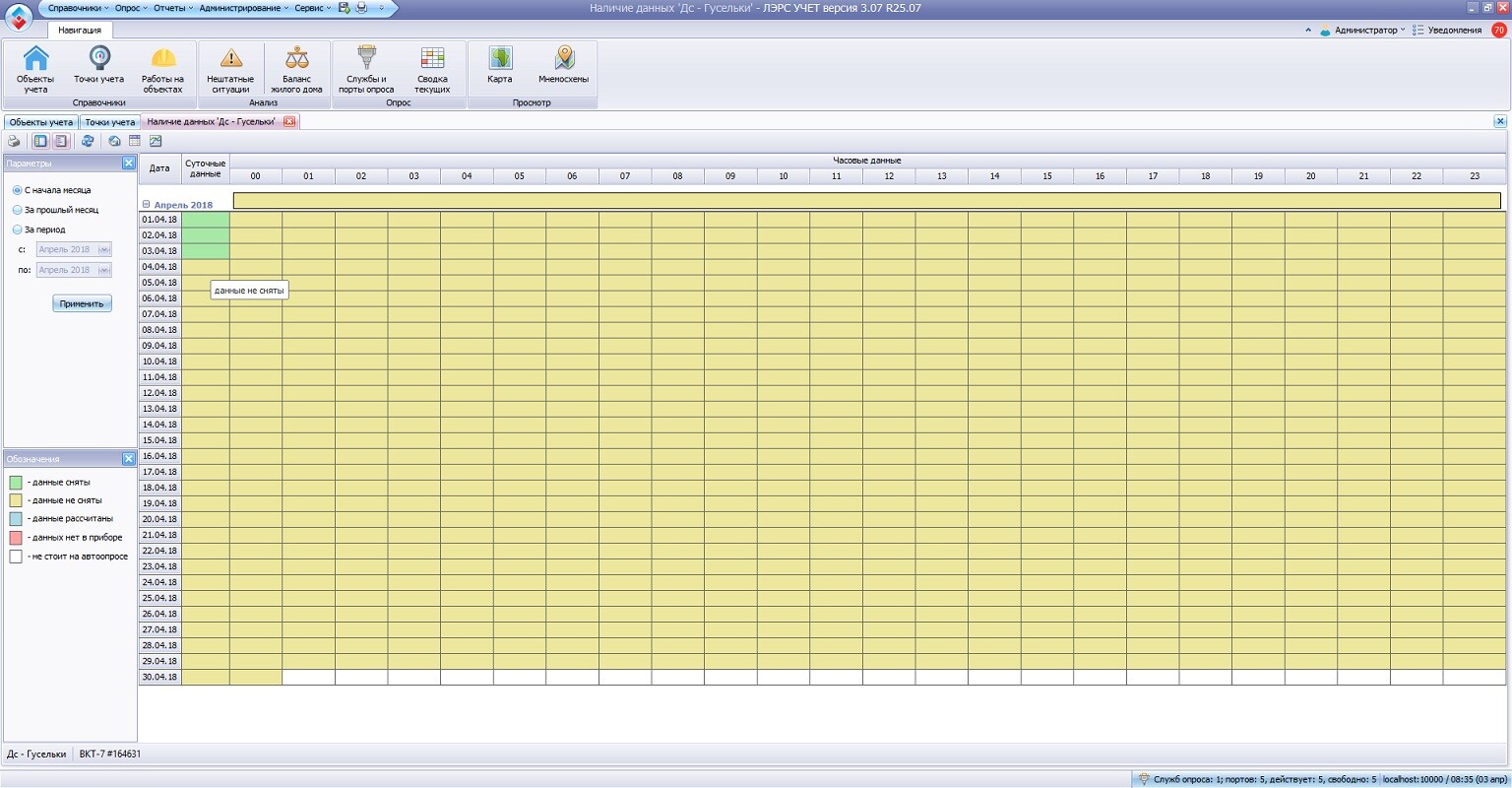The height and width of the screenshot is (788, 1512).
Task: Click the chart icon in toolbar
Action: 156,141
